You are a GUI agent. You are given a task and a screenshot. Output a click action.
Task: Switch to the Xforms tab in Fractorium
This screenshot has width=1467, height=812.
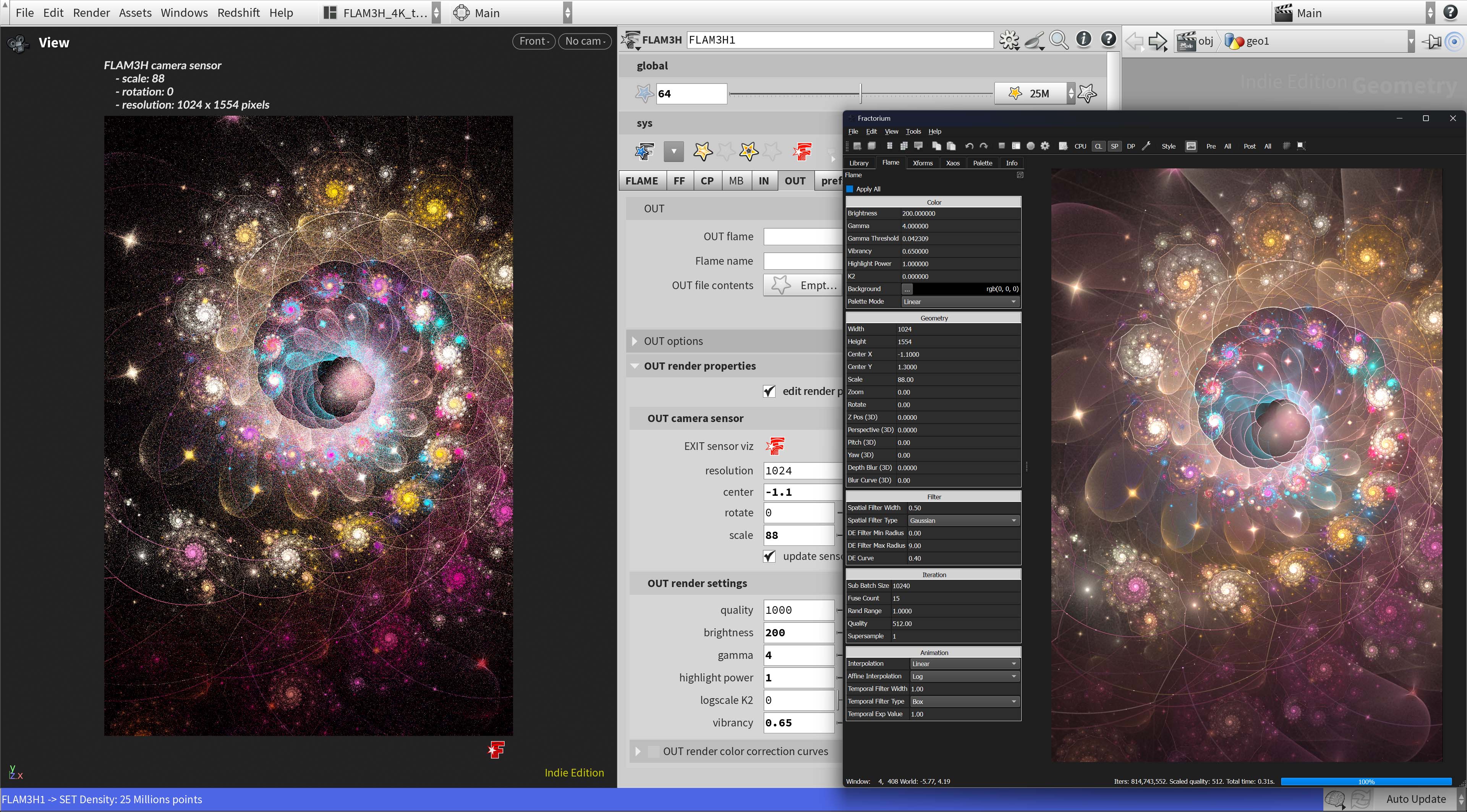(923, 163)
